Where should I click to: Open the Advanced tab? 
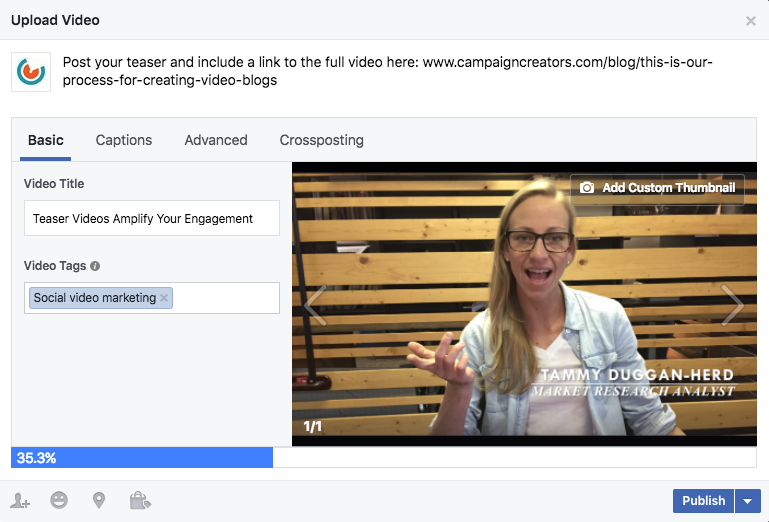(216, 140)
